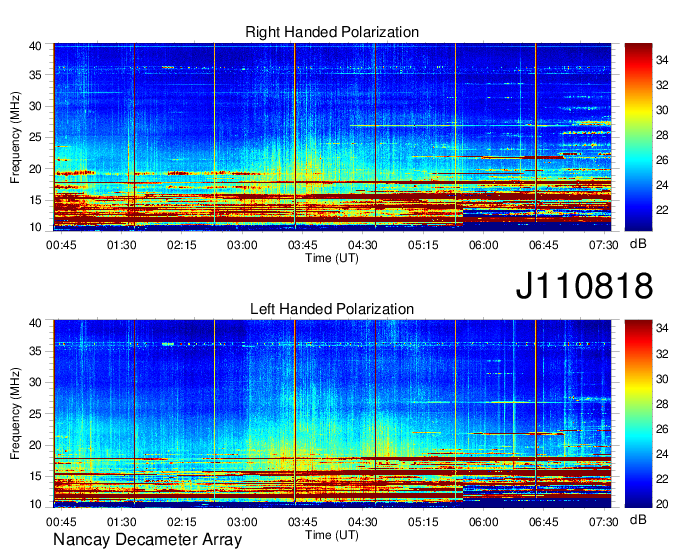
Task: Click the 35 MHz tick label on bottom plot
Action: tap(35, 351)
